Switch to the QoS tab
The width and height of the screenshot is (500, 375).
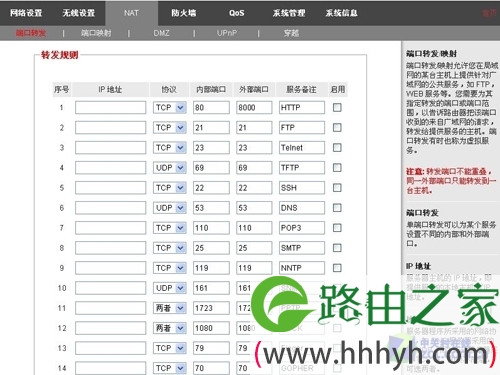[x=236, y=13]
